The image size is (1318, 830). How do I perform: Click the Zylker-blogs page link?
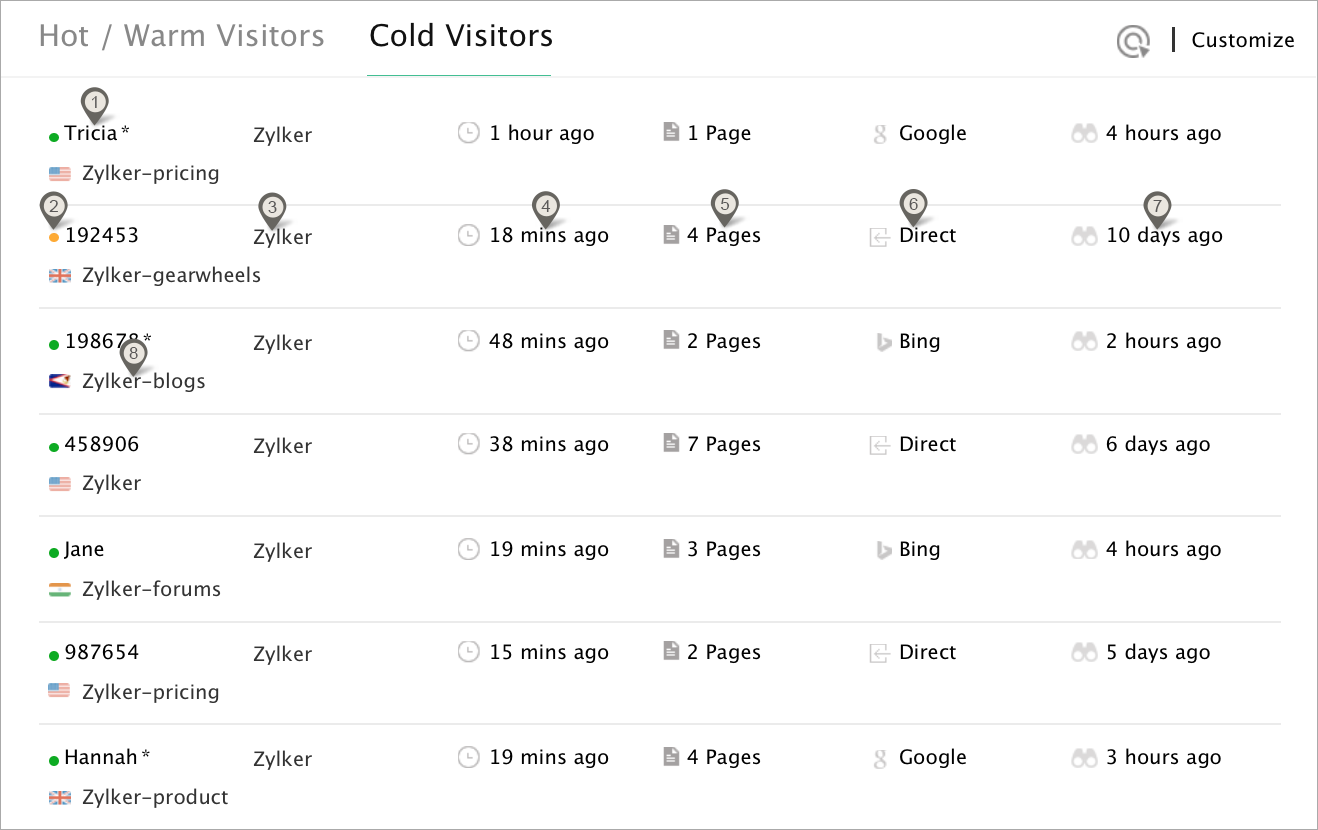(144, 382)
